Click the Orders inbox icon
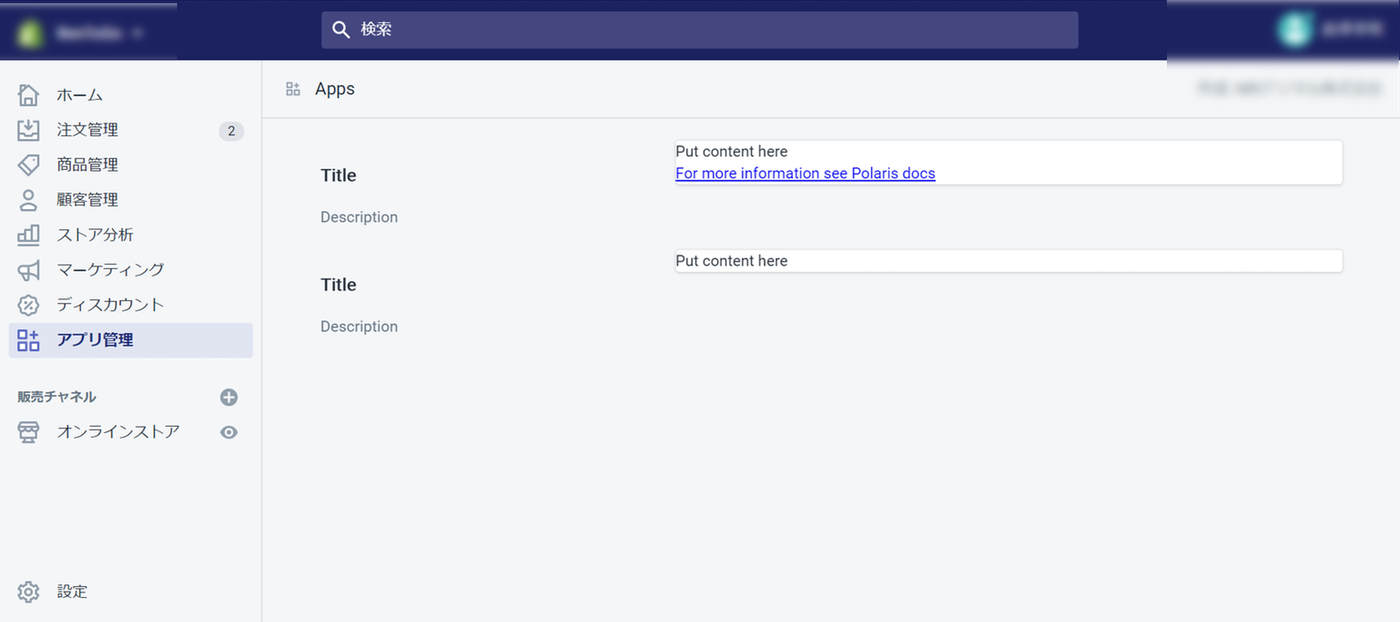Screen dimensions: 1400x622 pyautogui.click(x=29, y=130)
